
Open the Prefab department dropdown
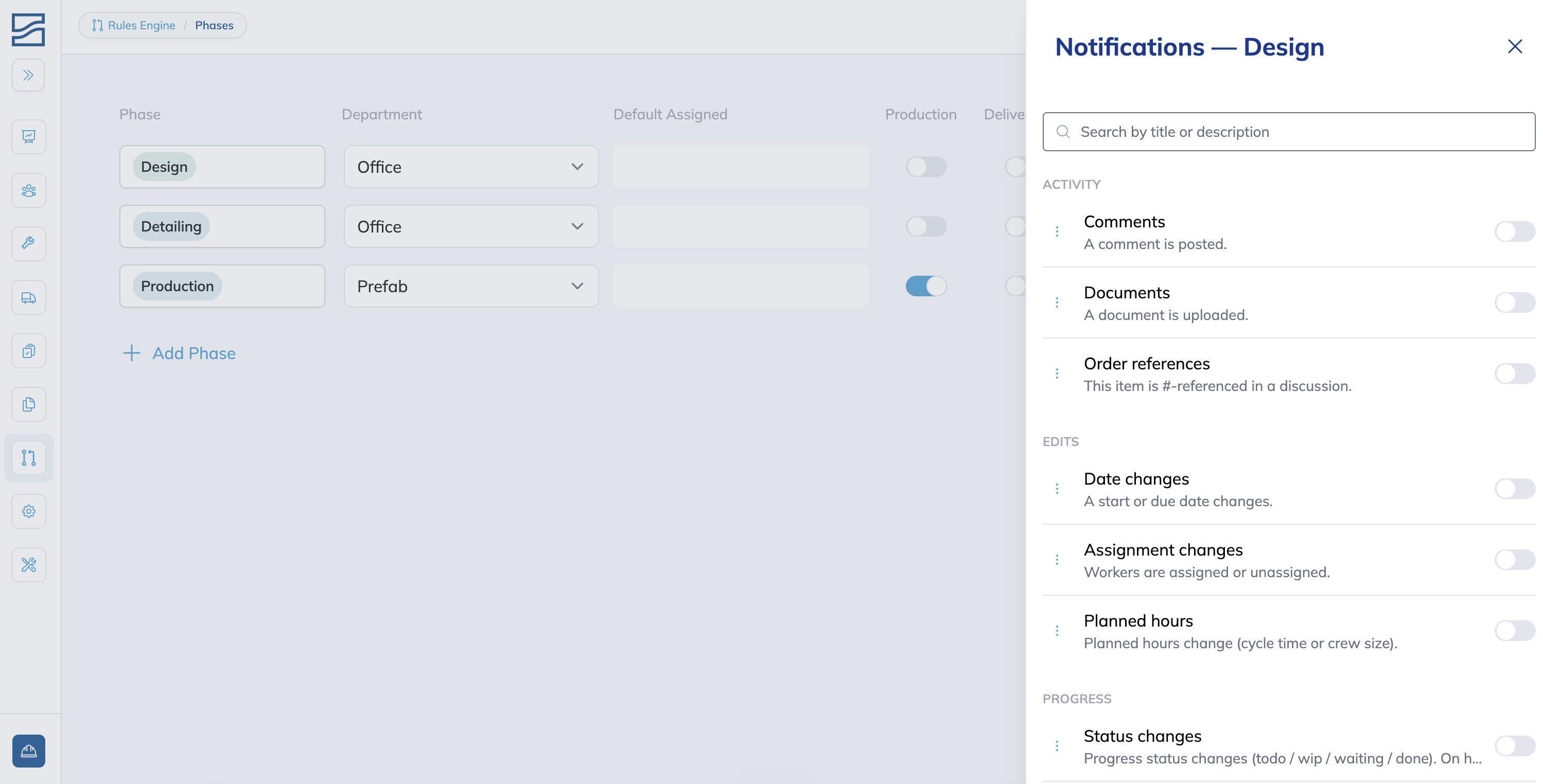tap(471, 287)
